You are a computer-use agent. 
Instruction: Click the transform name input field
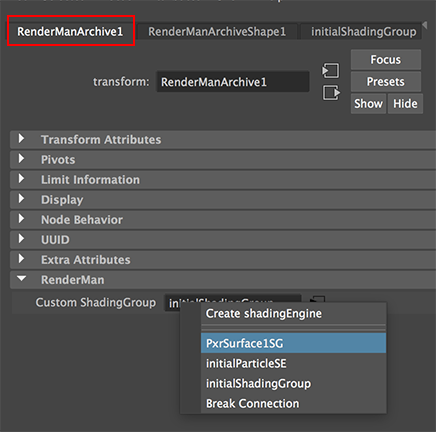tap(233, 82)
